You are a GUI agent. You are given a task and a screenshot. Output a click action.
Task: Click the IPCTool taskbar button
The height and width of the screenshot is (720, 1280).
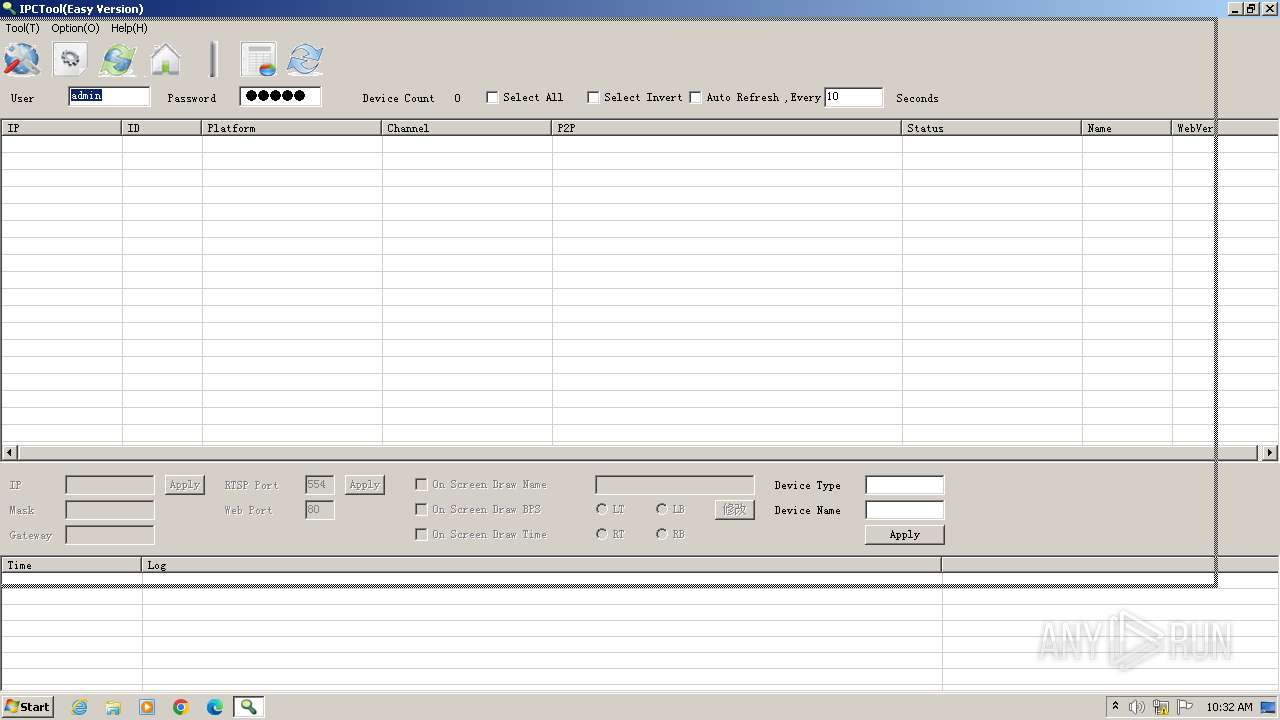[248, 707]
